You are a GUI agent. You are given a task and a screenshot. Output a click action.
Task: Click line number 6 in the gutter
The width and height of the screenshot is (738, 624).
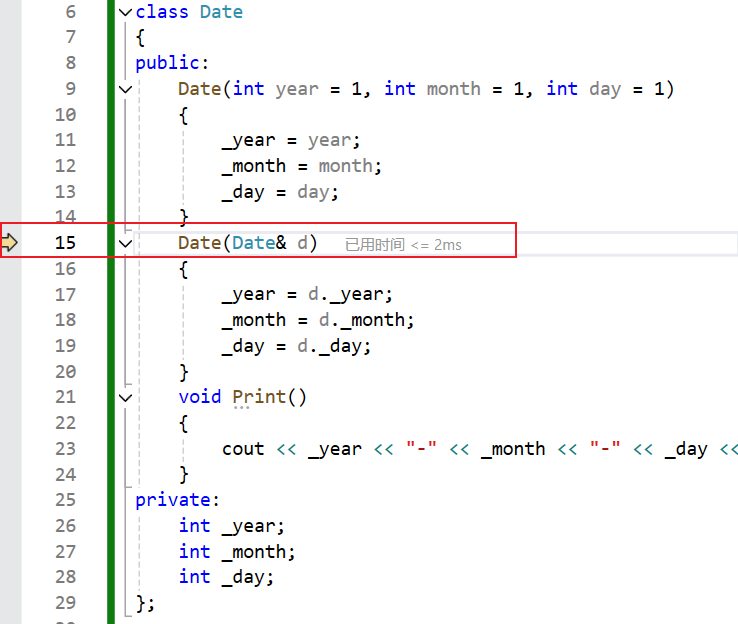(71, 12)
